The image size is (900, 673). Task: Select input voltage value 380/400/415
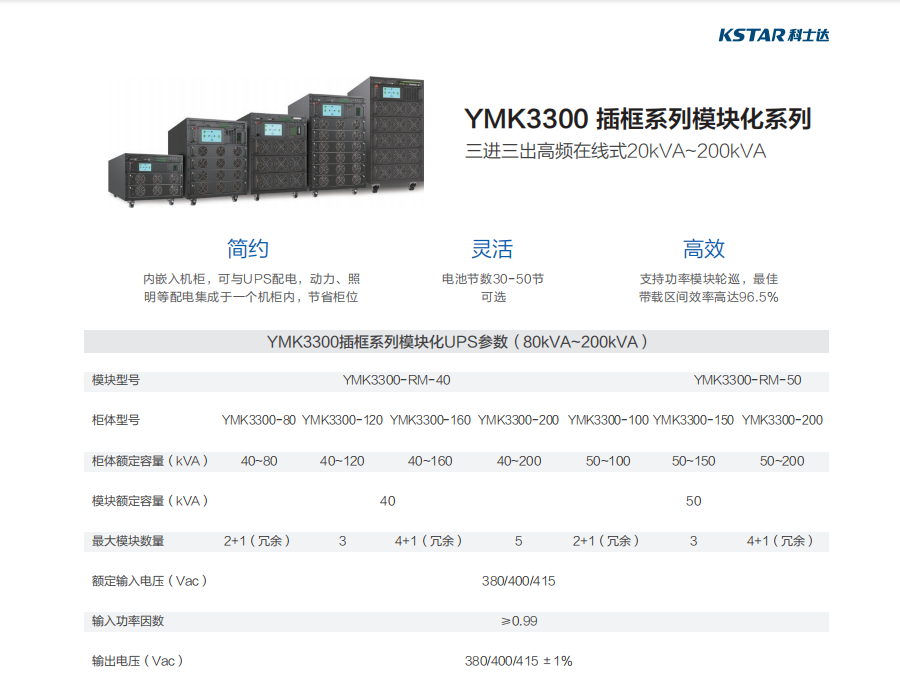click(x=518, y=581)
